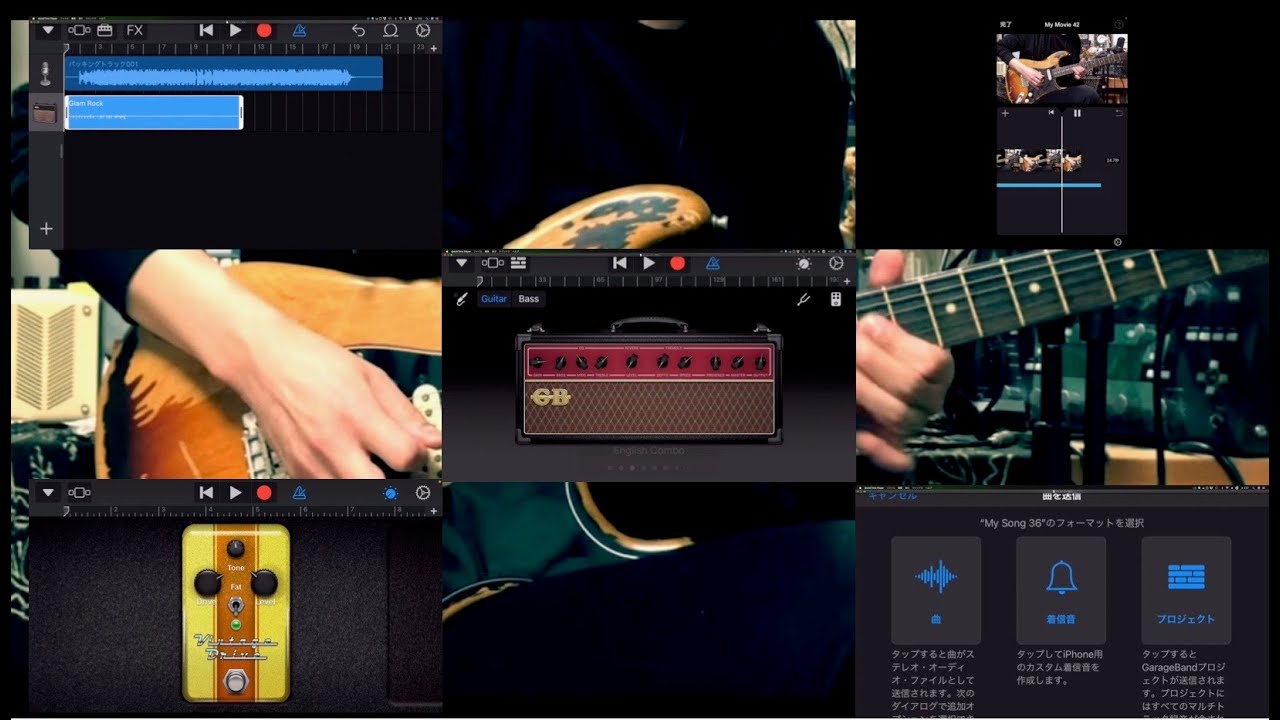Select the backing track audio region
Image resolution: width=1280 pixels, height=720 pixels.
point(223,73)
